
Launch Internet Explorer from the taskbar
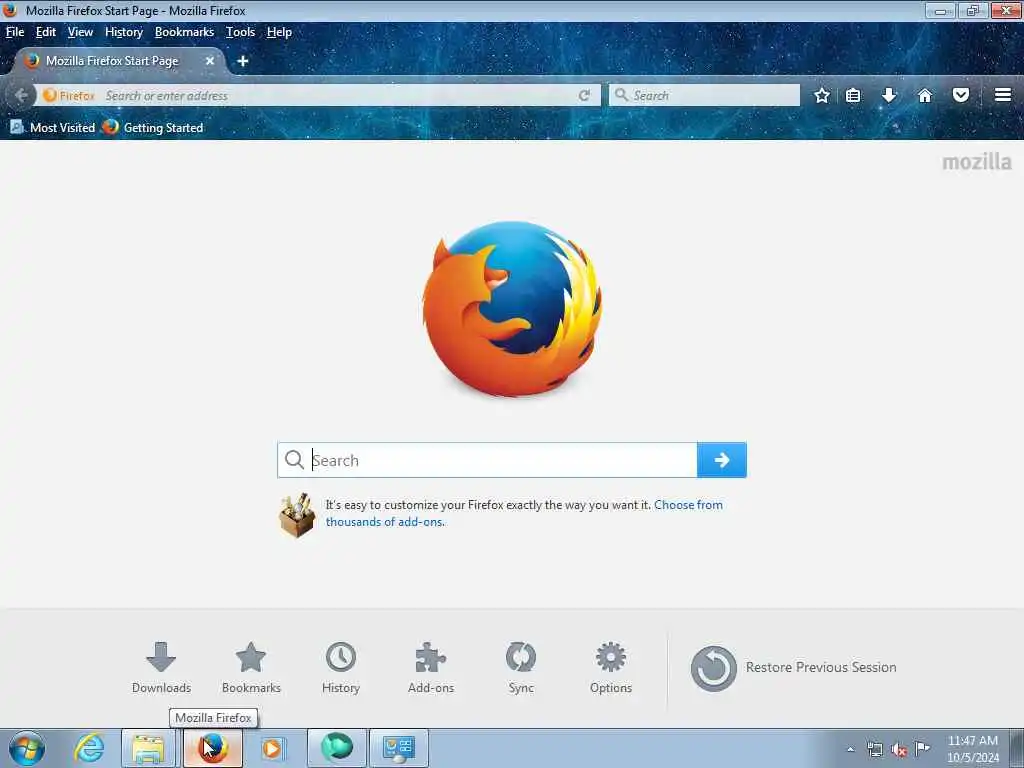point(89,748)
